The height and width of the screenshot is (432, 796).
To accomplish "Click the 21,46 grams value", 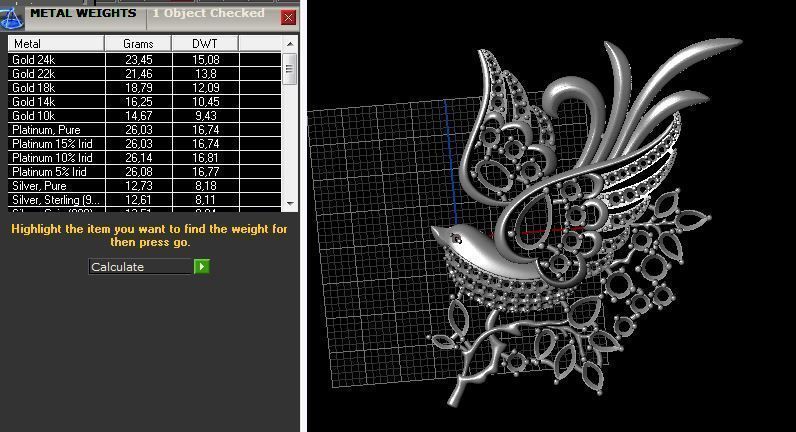I will point(139,74).
